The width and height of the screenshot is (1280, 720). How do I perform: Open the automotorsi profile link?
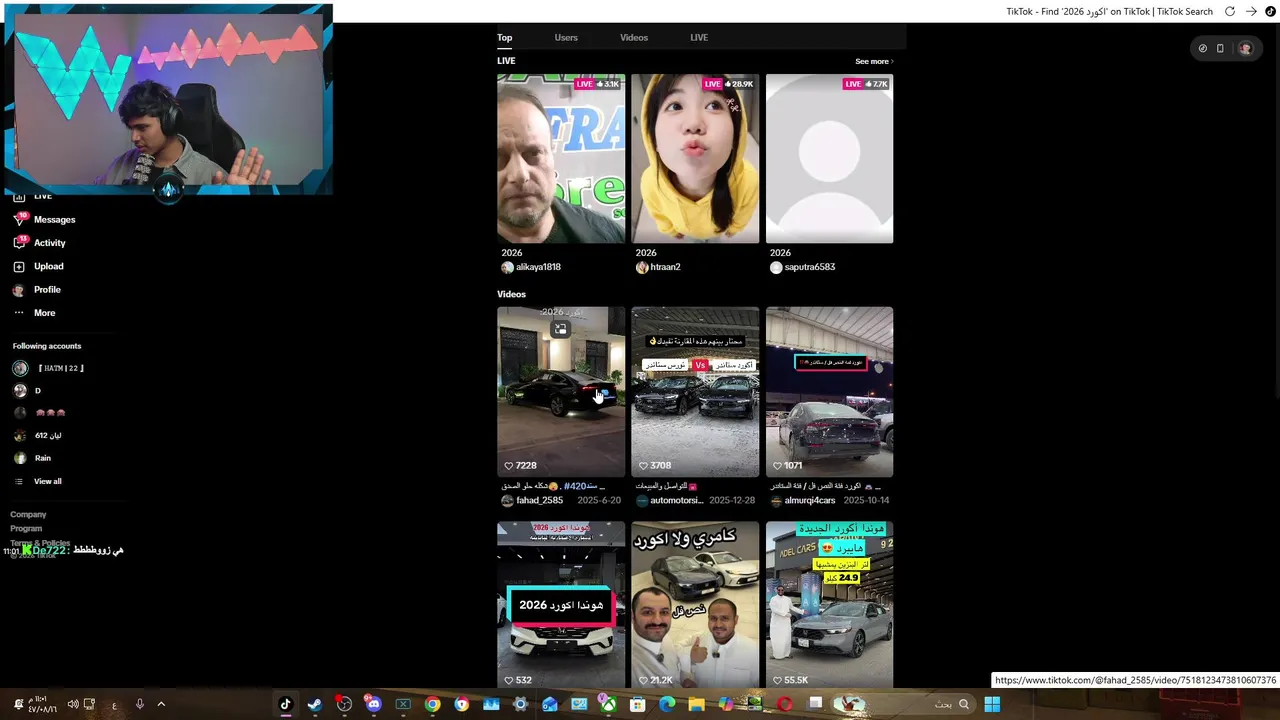pos(677,500)
